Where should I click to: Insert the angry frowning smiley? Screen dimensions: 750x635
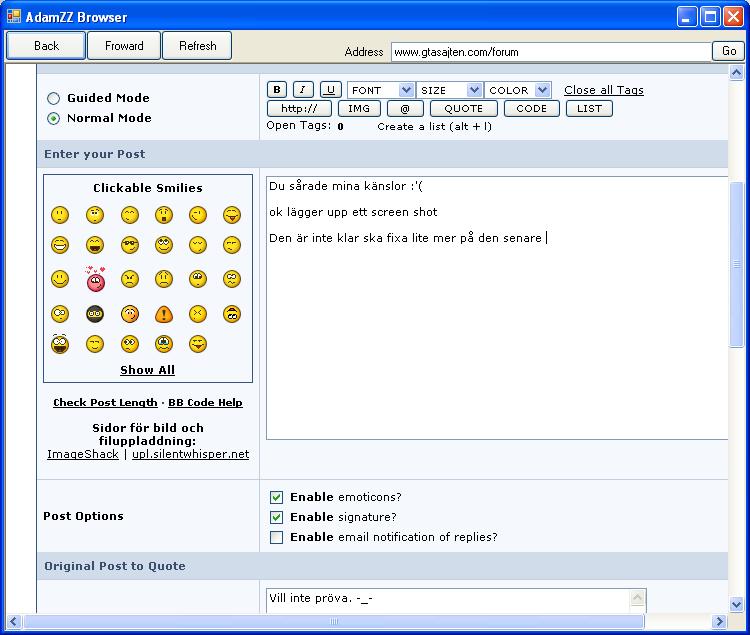click(130, 279)
